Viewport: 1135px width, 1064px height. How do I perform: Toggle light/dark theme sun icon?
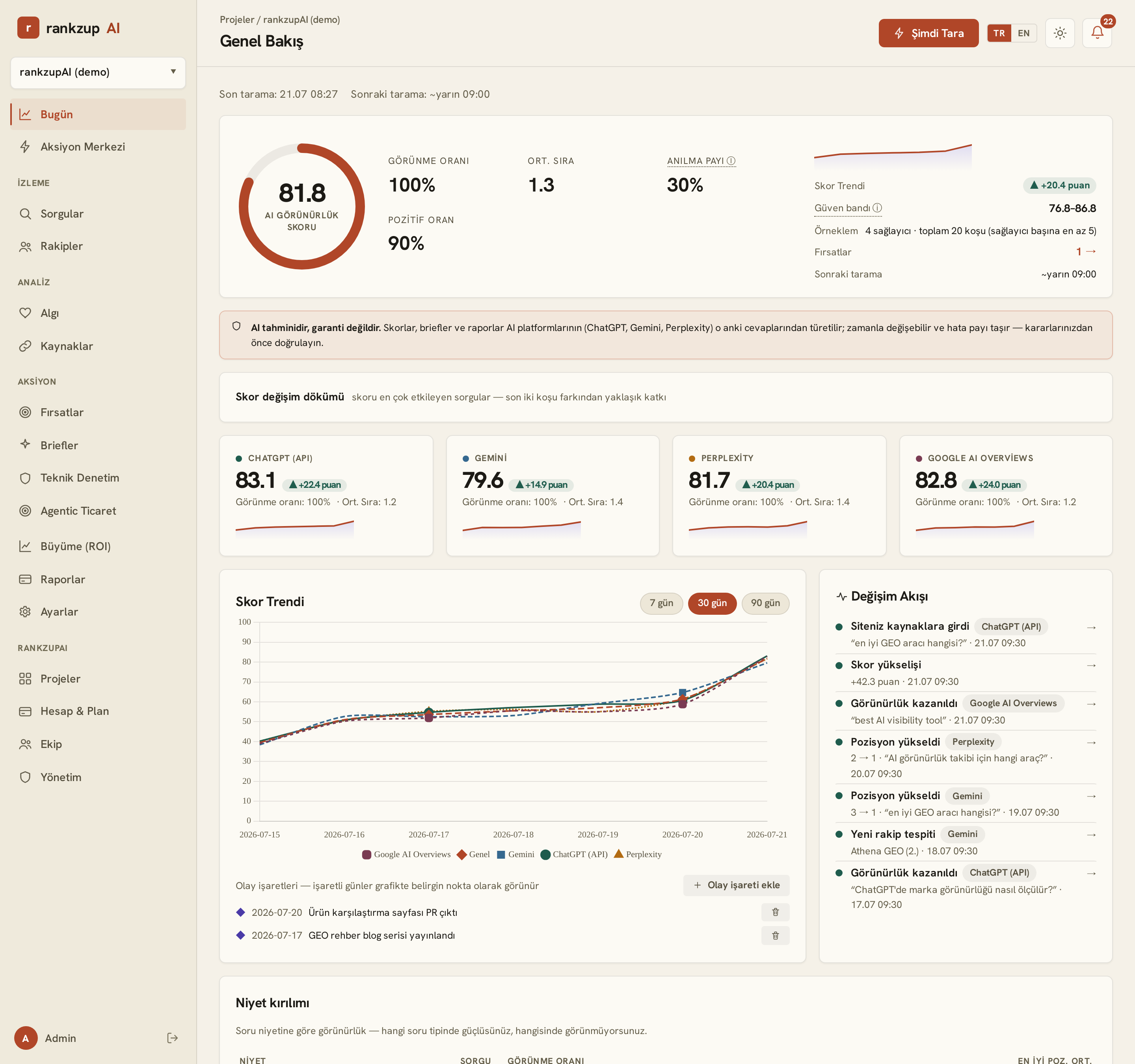[1060, 33]
